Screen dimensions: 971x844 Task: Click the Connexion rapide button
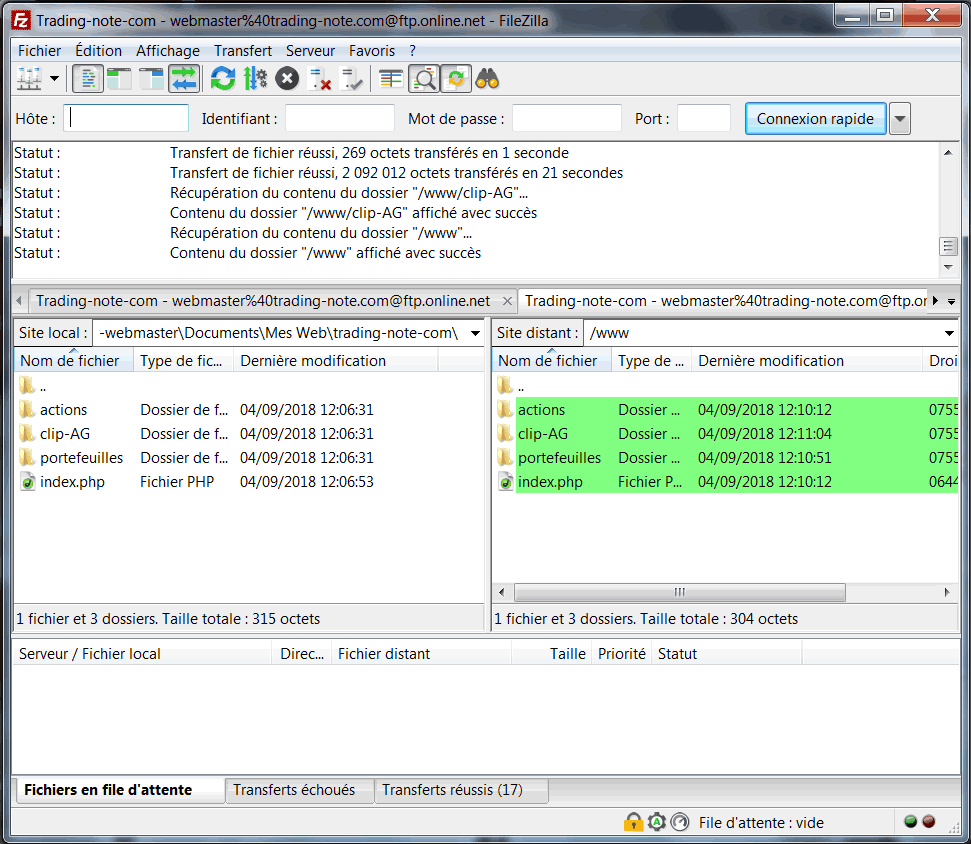click(x=815, y=118)
